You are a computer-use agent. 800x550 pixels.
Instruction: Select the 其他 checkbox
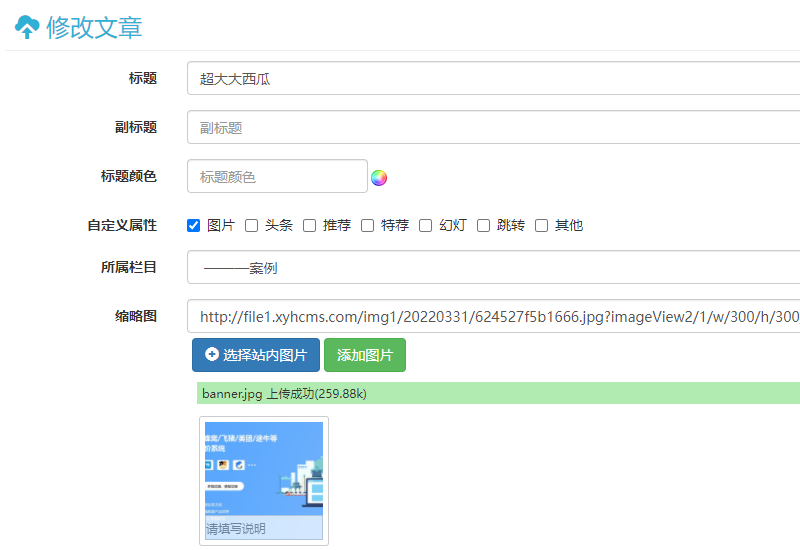click(542, 226)
